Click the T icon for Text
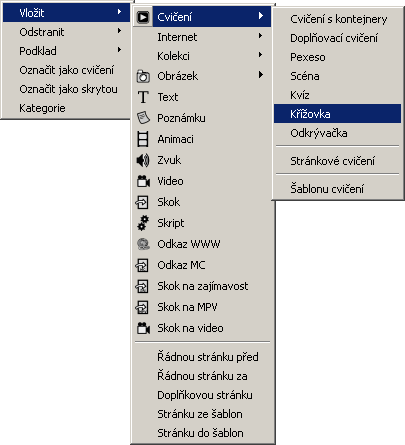 pyautogui.click(x=143, y=97)
